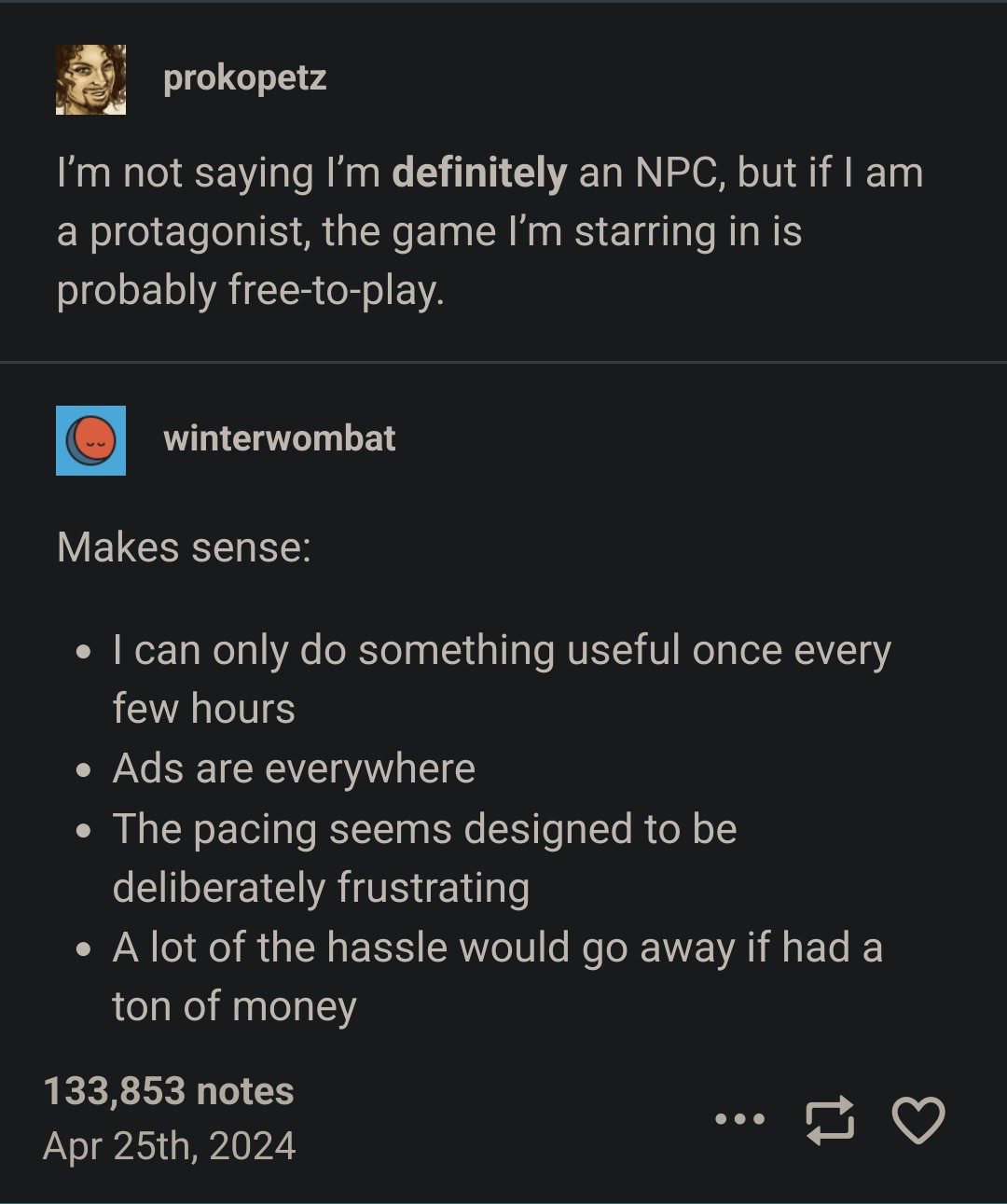1007x1204 pixels.
Task: Click winterwombat's blue moon avatar
Action: coord(90,440)
